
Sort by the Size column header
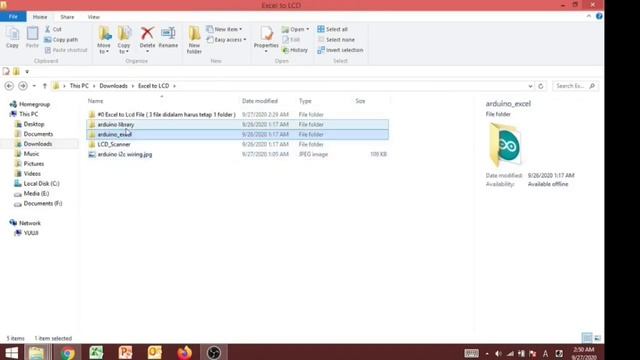point(360,101)
